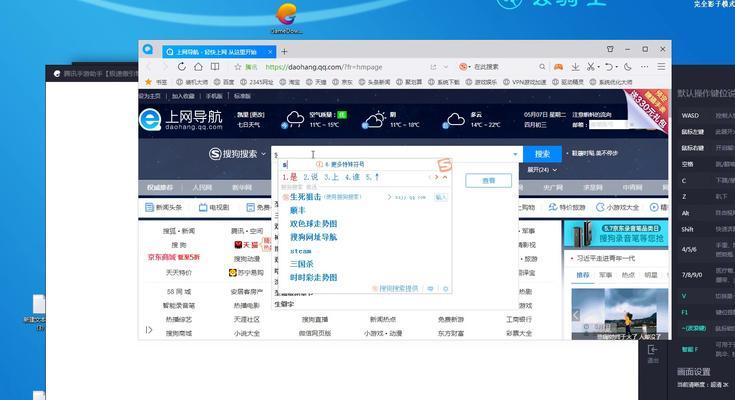Select suggestion 时时彩走势图
This screenshot has height=400, width=735.
click(x=313, y=278)
